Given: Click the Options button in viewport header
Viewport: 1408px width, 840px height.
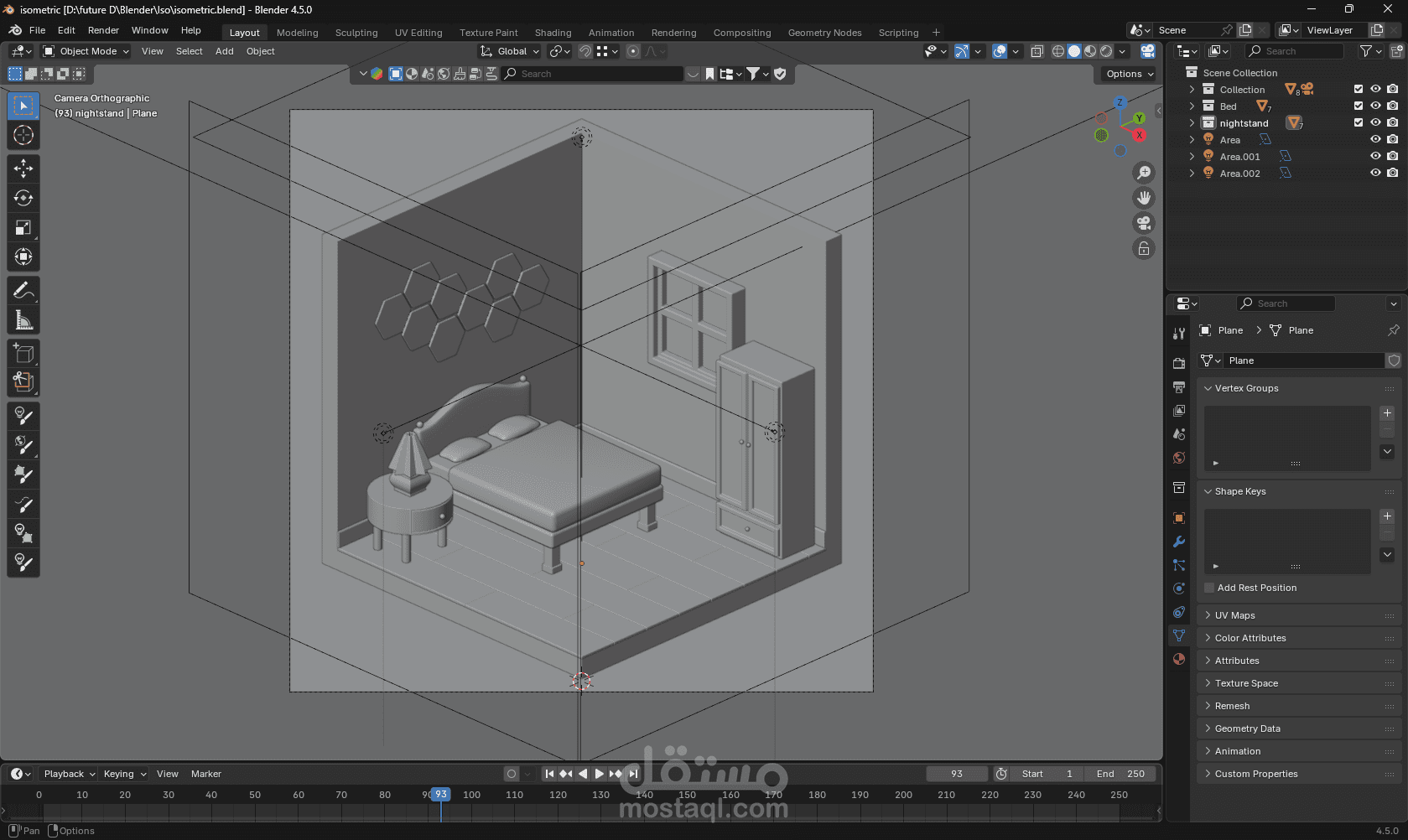Looking at the screenshot, I should [x=1129, y=74].
